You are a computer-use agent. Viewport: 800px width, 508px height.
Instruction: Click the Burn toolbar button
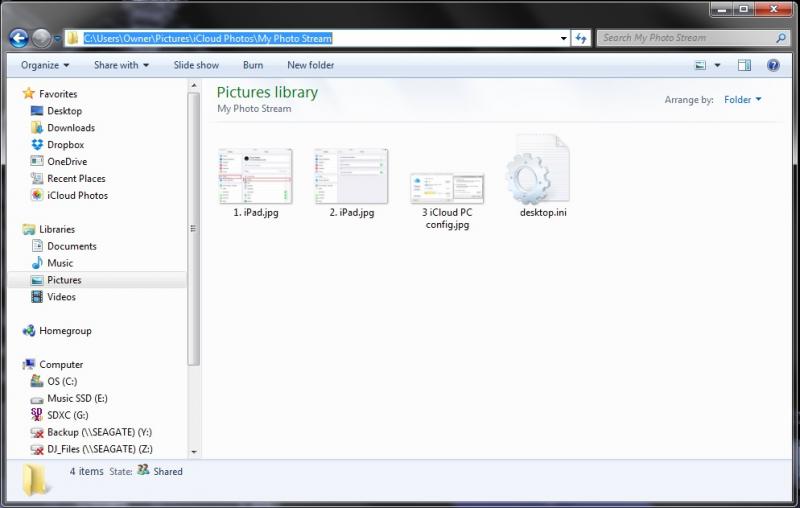(x=253, y=65)
